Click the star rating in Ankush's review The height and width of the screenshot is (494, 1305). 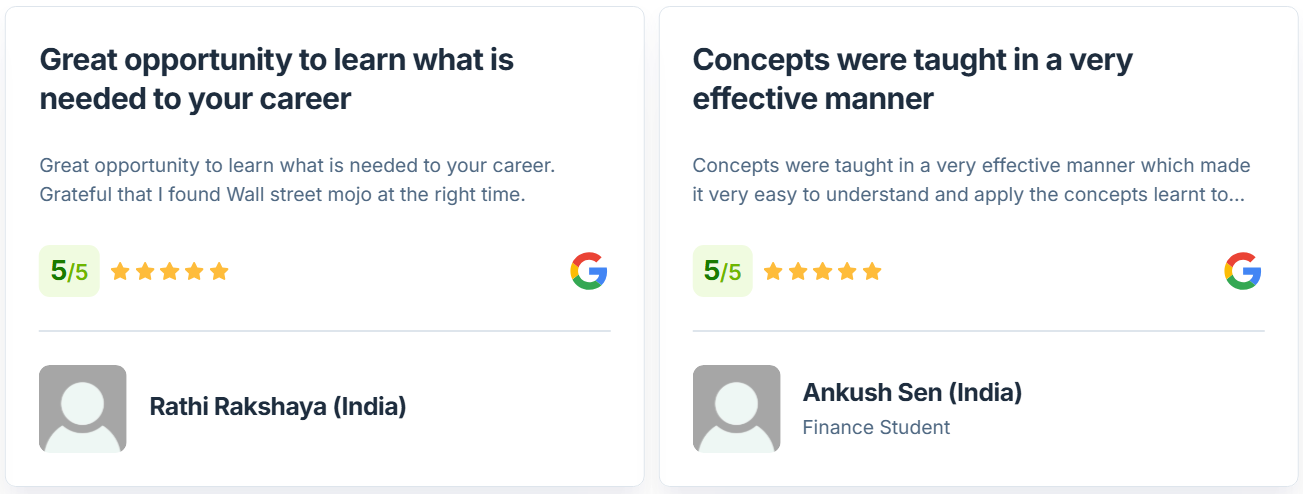pos(823,271)
